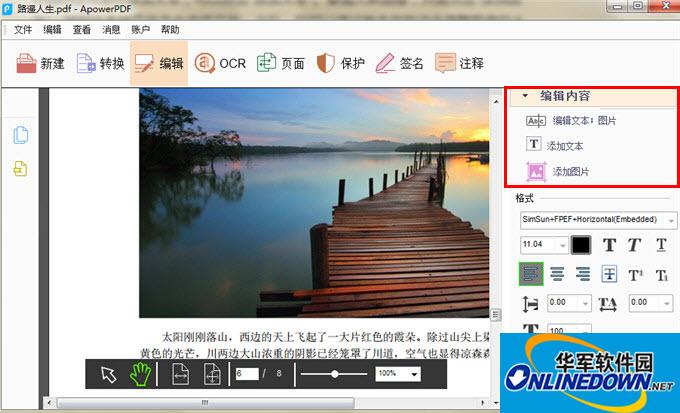Viewport: 680px width, 413px height.
Task: Collapse the 编辑内容 section
Action: (525, 95)
